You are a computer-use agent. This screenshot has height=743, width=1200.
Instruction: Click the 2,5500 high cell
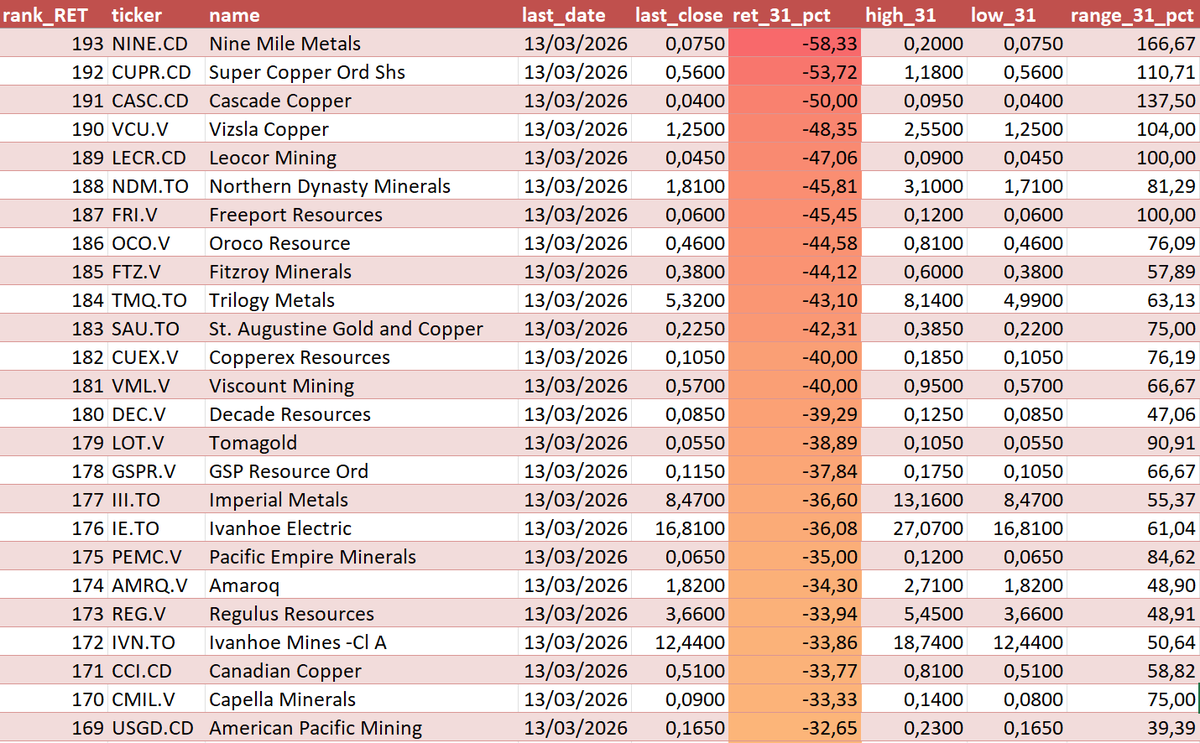(x=915, y=129)
